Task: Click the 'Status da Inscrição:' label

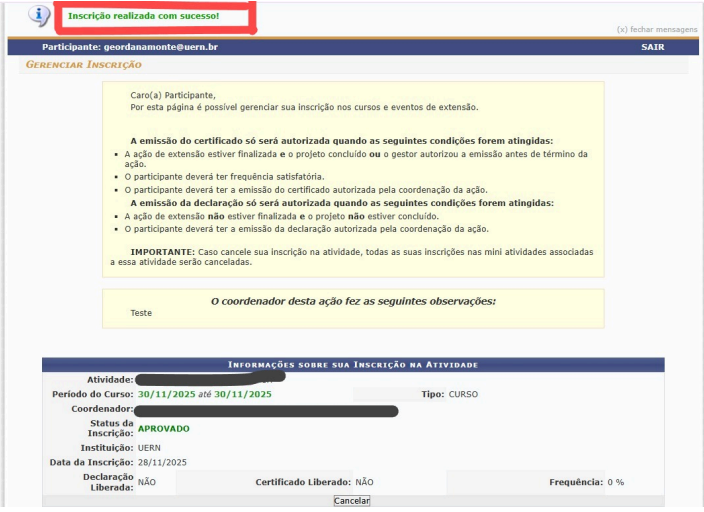Action: click(x=110, y=428)
